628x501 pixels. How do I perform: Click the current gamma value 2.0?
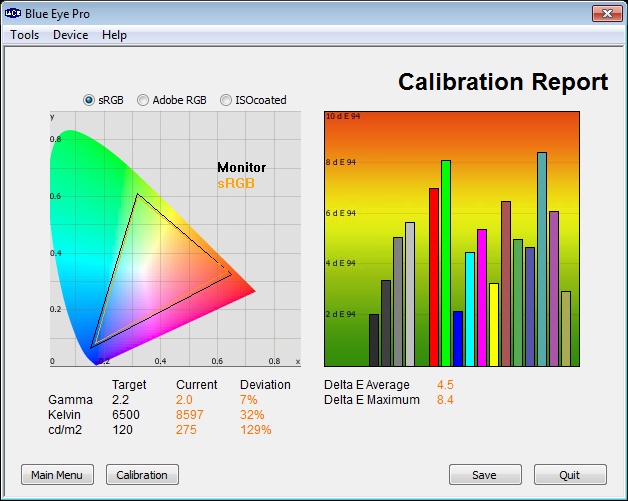[184, 400]
